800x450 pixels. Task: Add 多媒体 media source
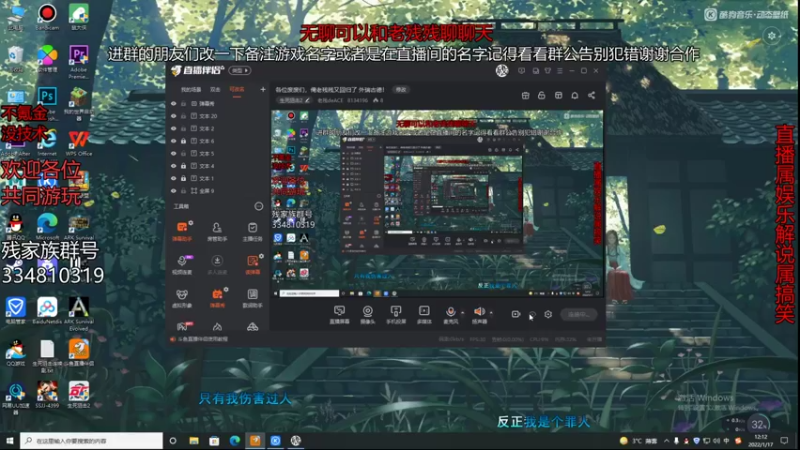coord(424,314)
